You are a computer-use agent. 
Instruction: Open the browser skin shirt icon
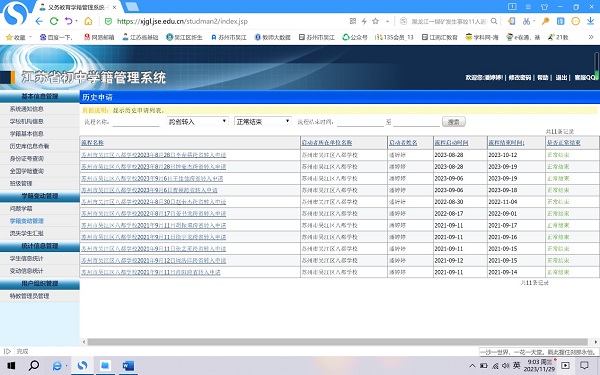(x=545, y=7)
